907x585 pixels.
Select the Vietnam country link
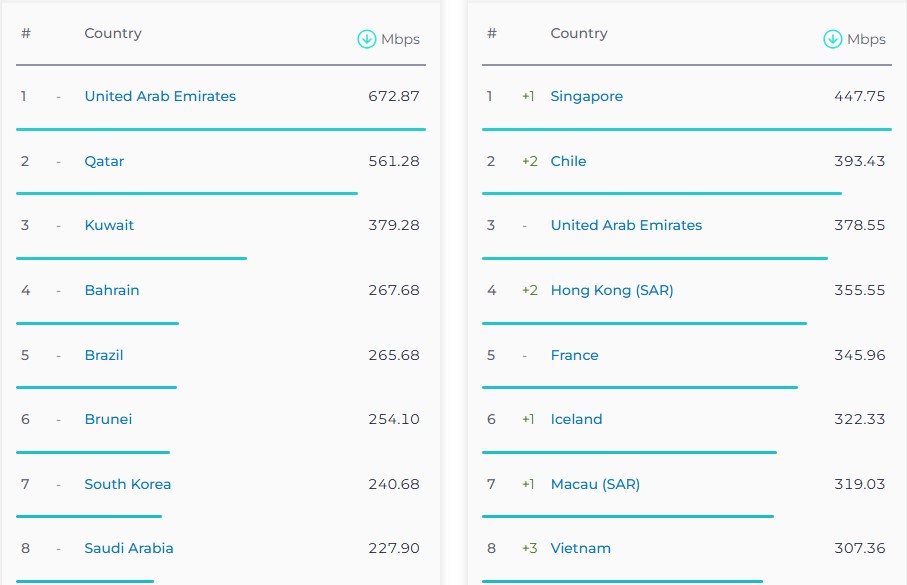tap(580, 549)
